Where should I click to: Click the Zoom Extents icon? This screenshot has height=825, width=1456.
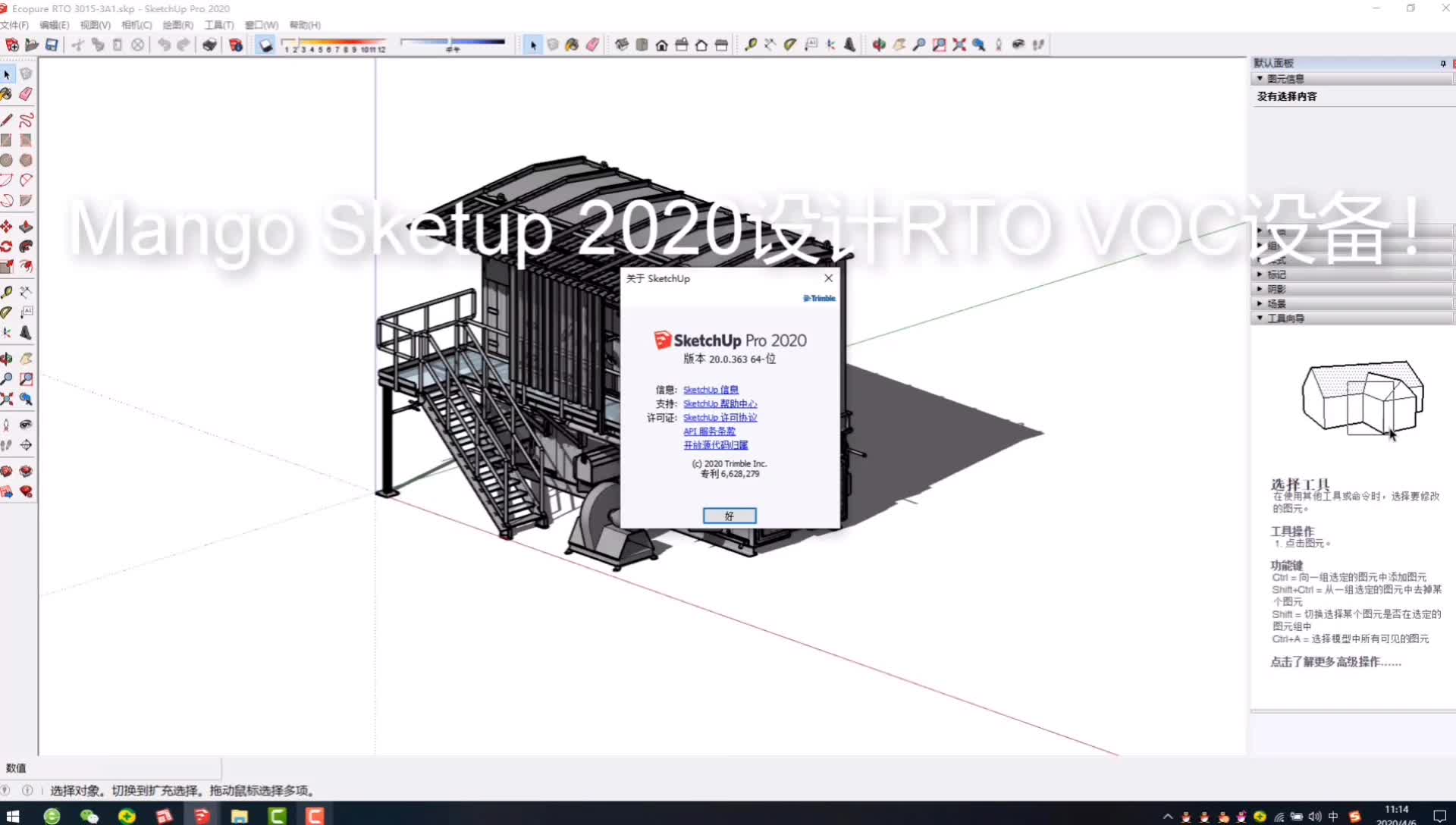7,399
